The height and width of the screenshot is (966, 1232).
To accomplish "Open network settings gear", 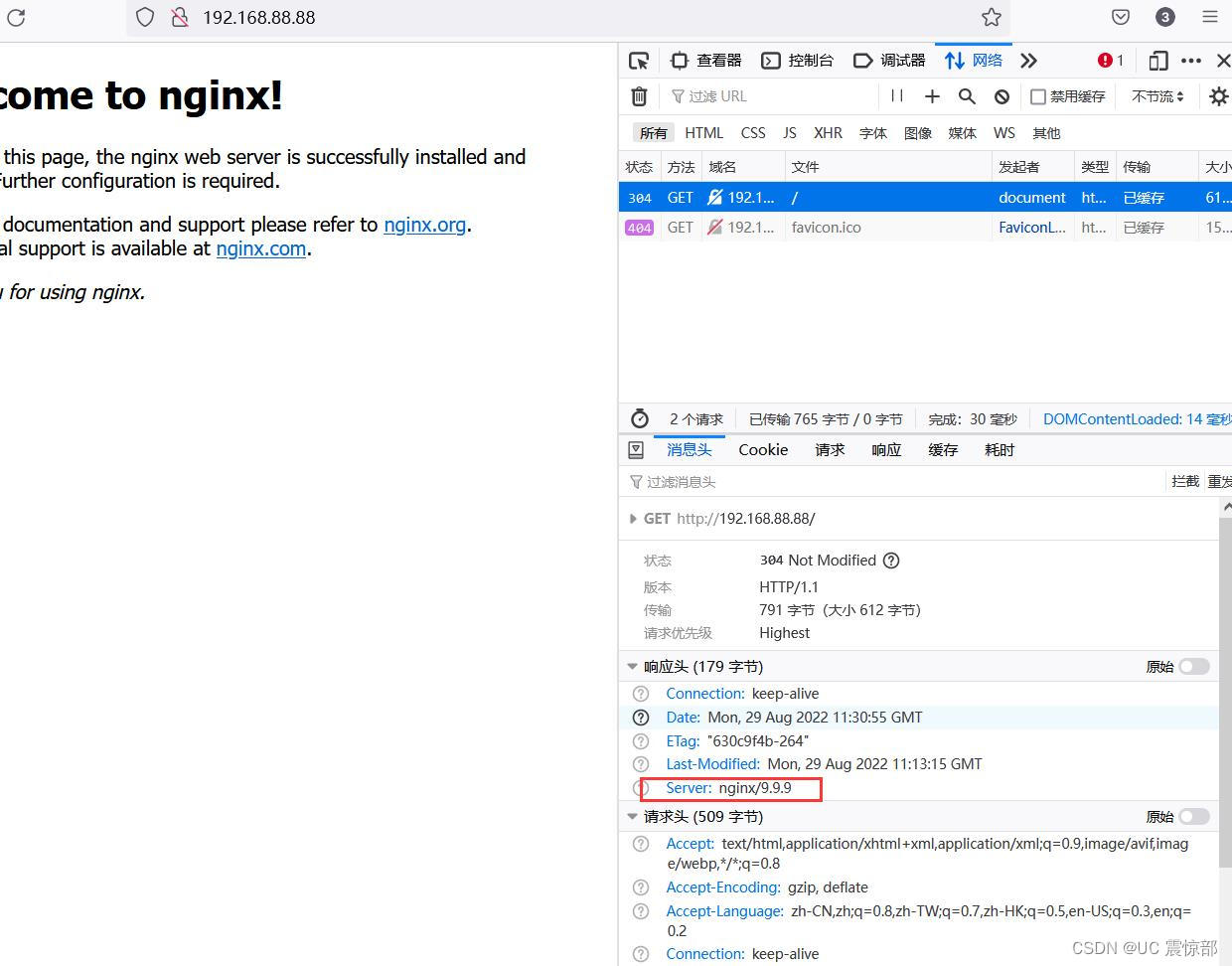I will coord(1218,96).
